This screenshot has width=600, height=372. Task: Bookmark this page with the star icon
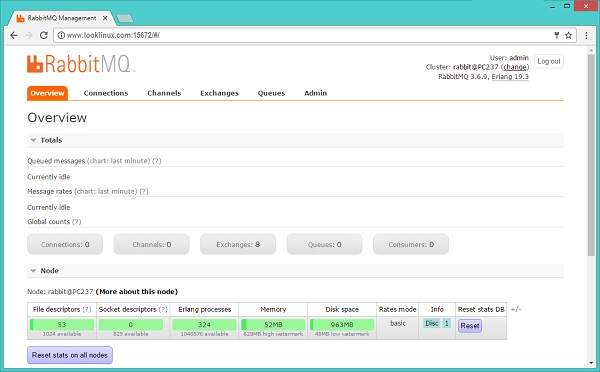coord(569,35)
